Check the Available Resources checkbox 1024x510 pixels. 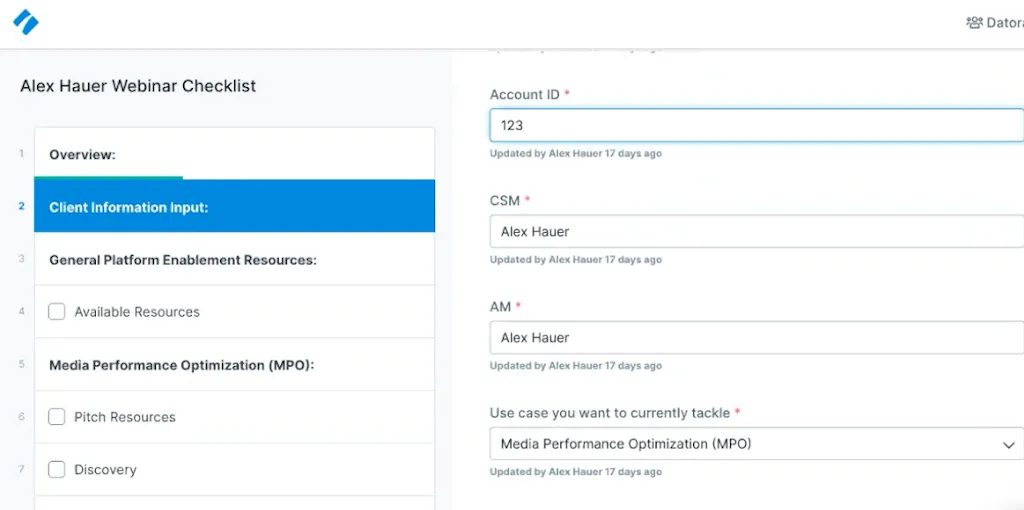(x=57, y=311)
